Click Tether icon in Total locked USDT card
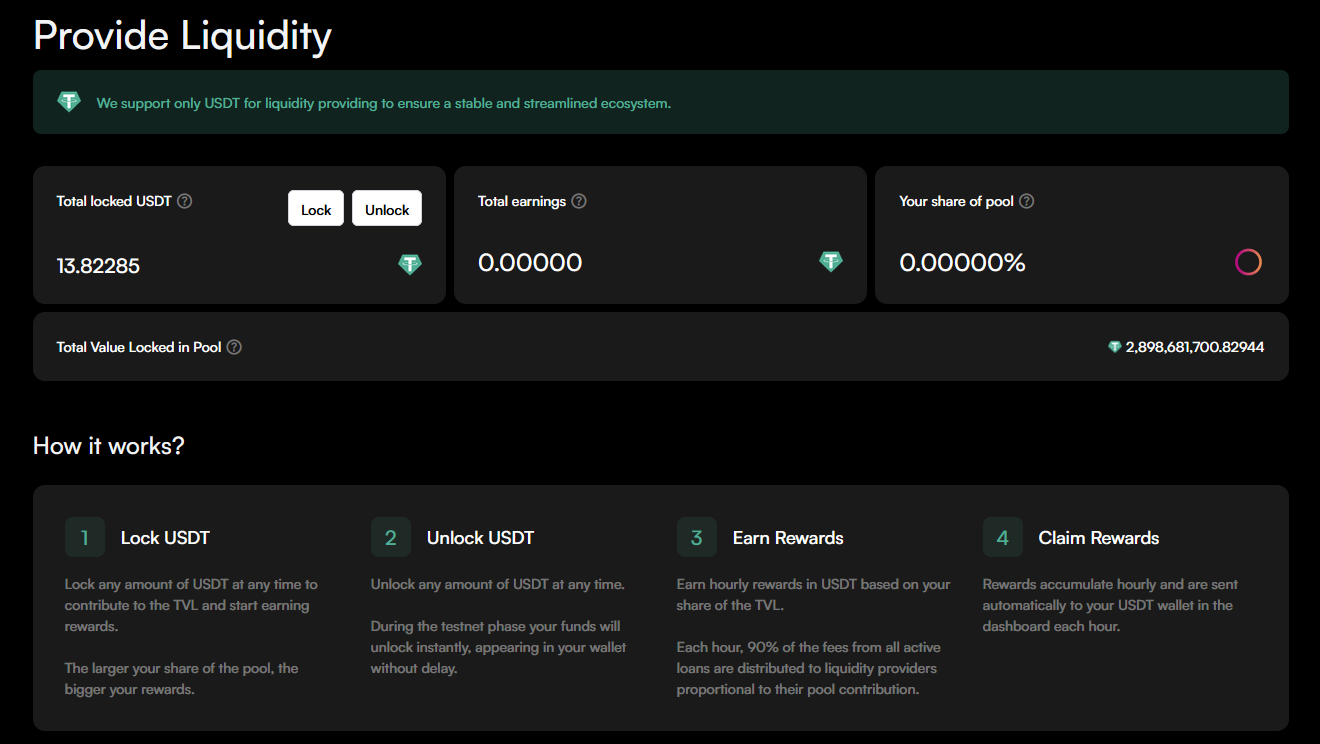The width and height of the screenshot is (1320, 744). tap(410, 264)
